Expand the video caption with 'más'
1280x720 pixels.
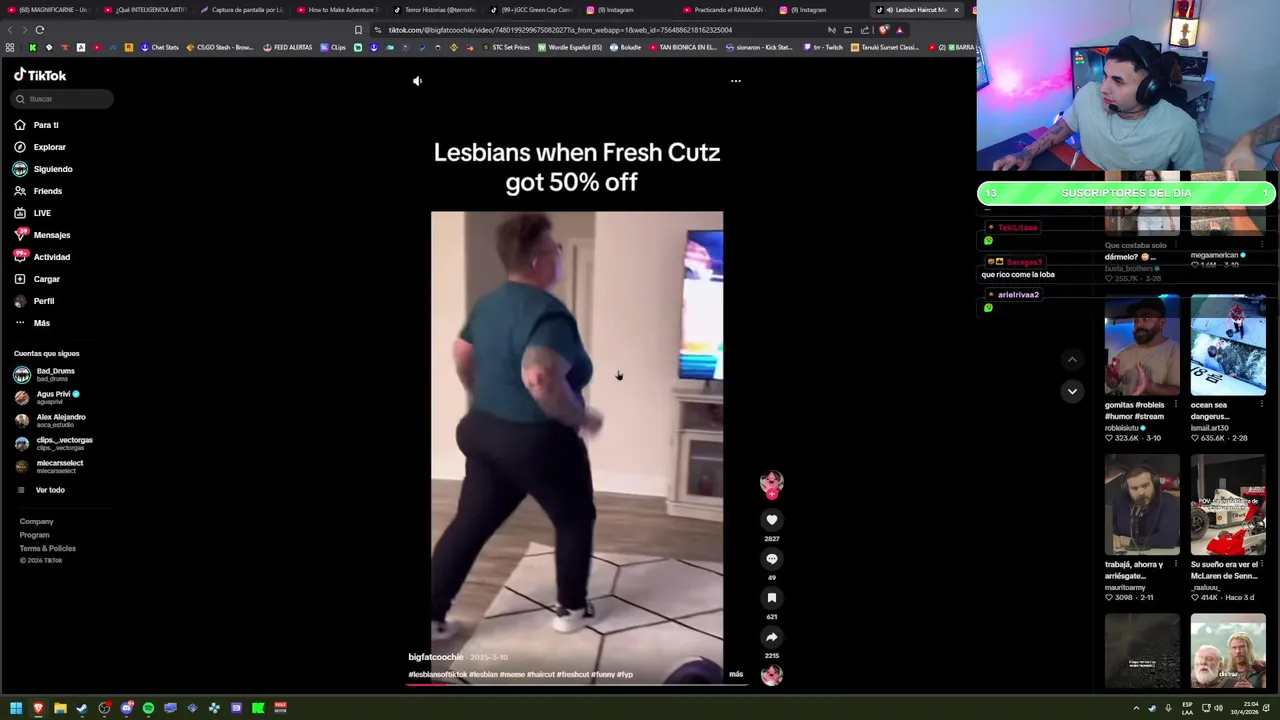(736, 674)
